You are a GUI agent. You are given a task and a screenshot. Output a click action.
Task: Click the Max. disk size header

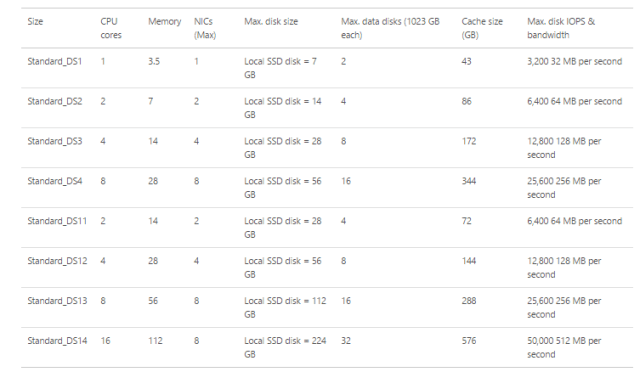[271, 22]
